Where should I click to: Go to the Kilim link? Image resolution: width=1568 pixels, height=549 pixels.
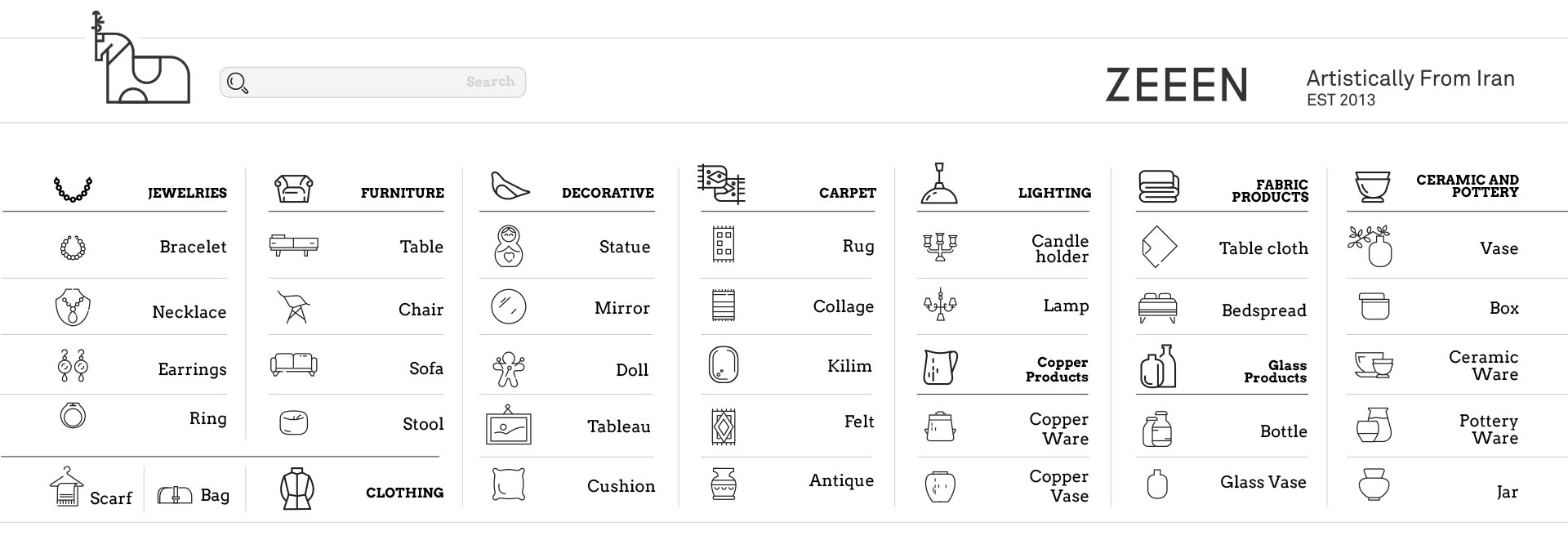tap(849, 366)
